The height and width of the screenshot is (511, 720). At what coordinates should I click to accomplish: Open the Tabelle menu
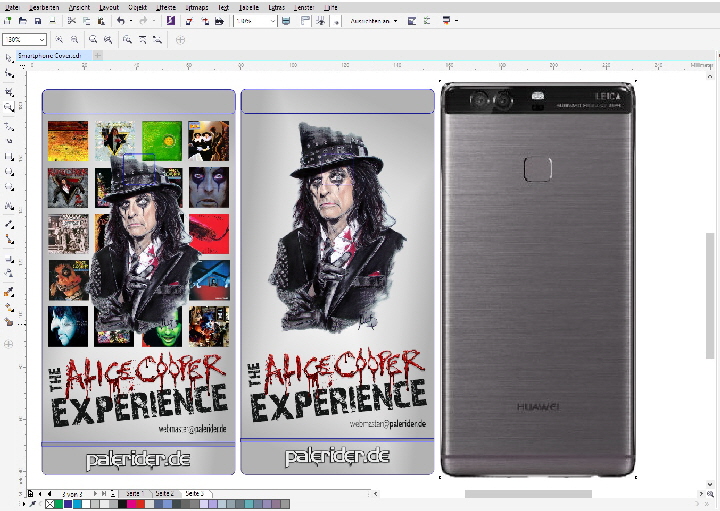click(x=248, y=7)
